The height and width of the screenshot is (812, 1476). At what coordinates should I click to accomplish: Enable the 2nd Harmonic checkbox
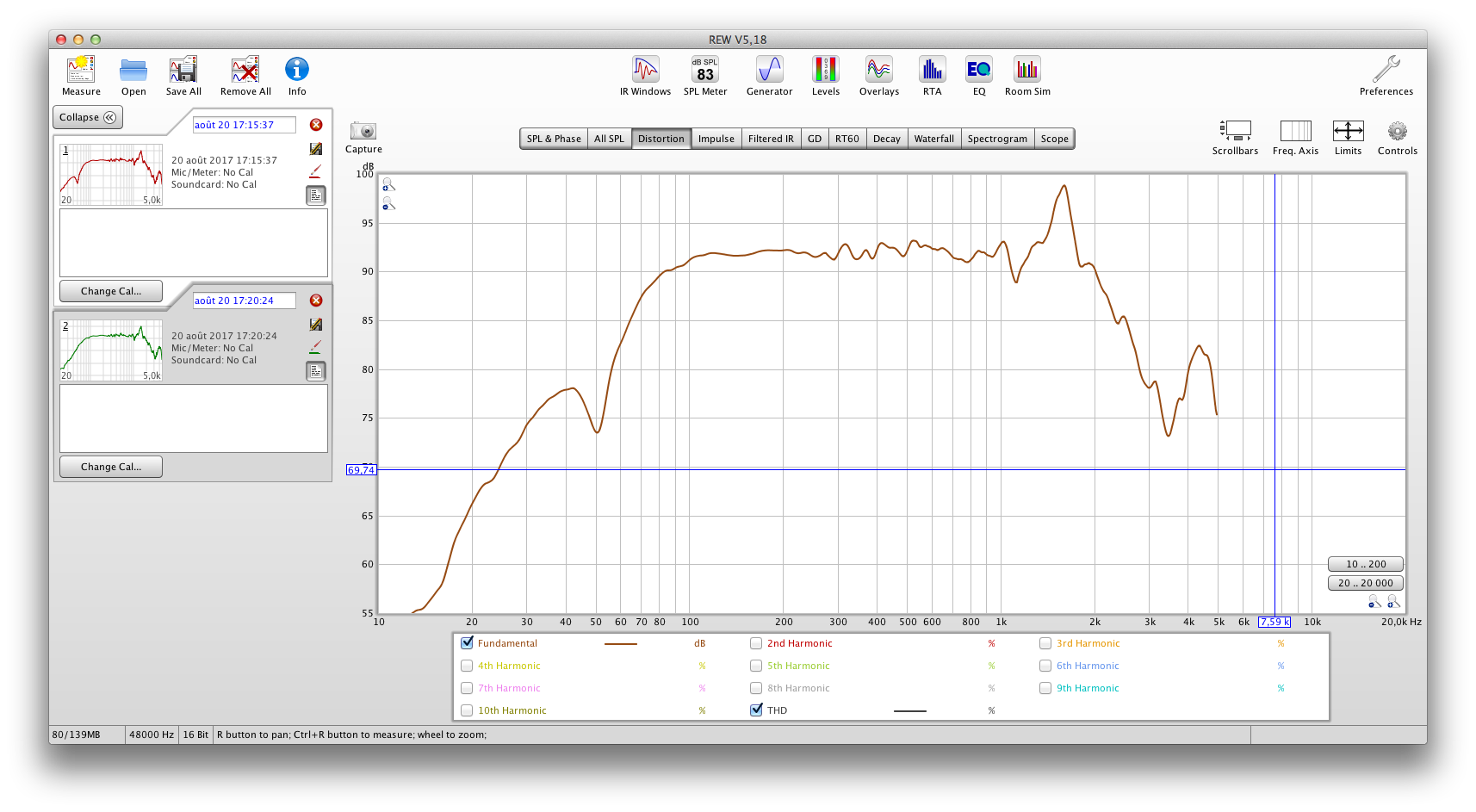click(x=756, y=643)
